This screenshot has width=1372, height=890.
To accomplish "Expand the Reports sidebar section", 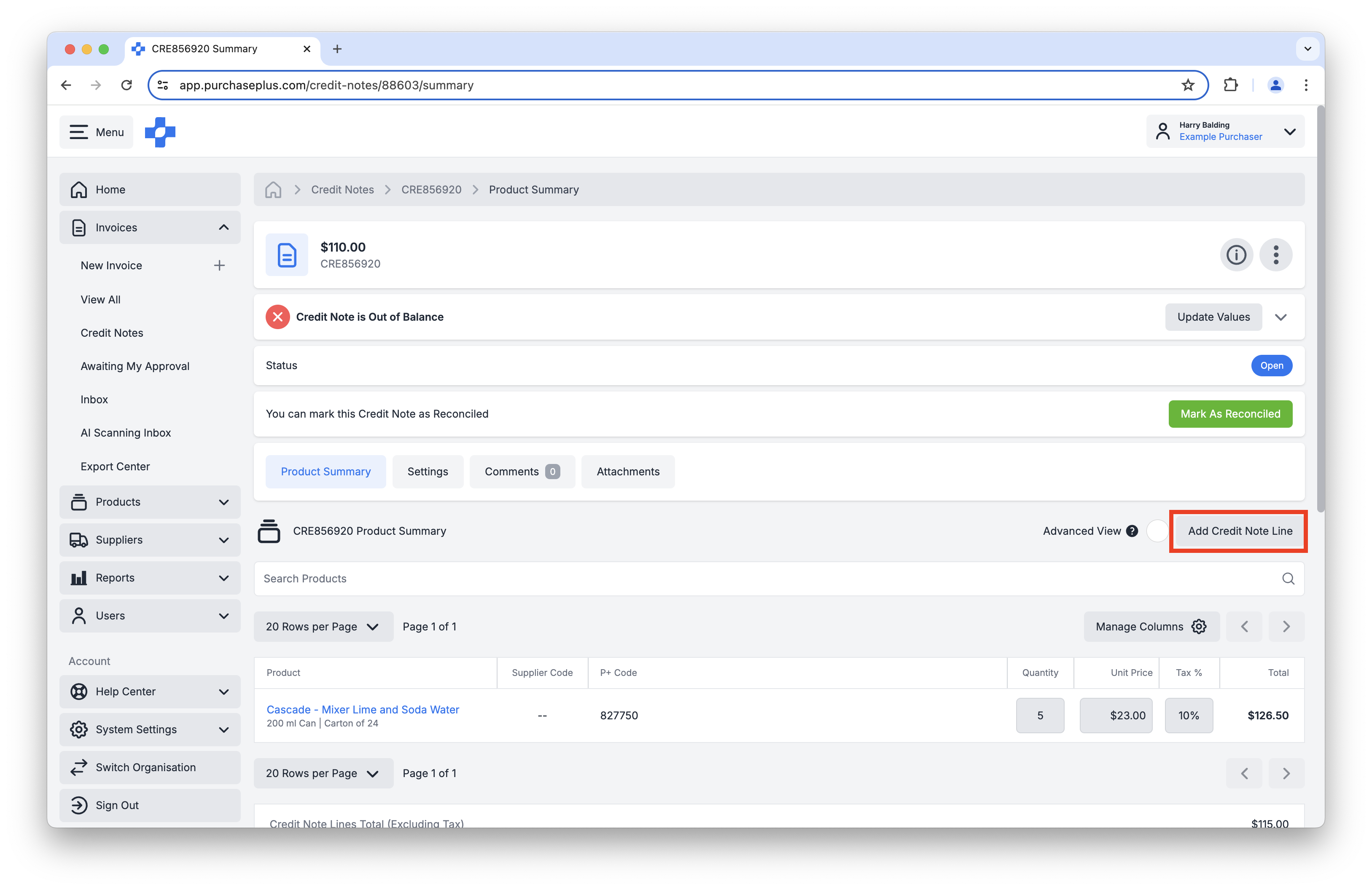I will [x=150, y=578].
